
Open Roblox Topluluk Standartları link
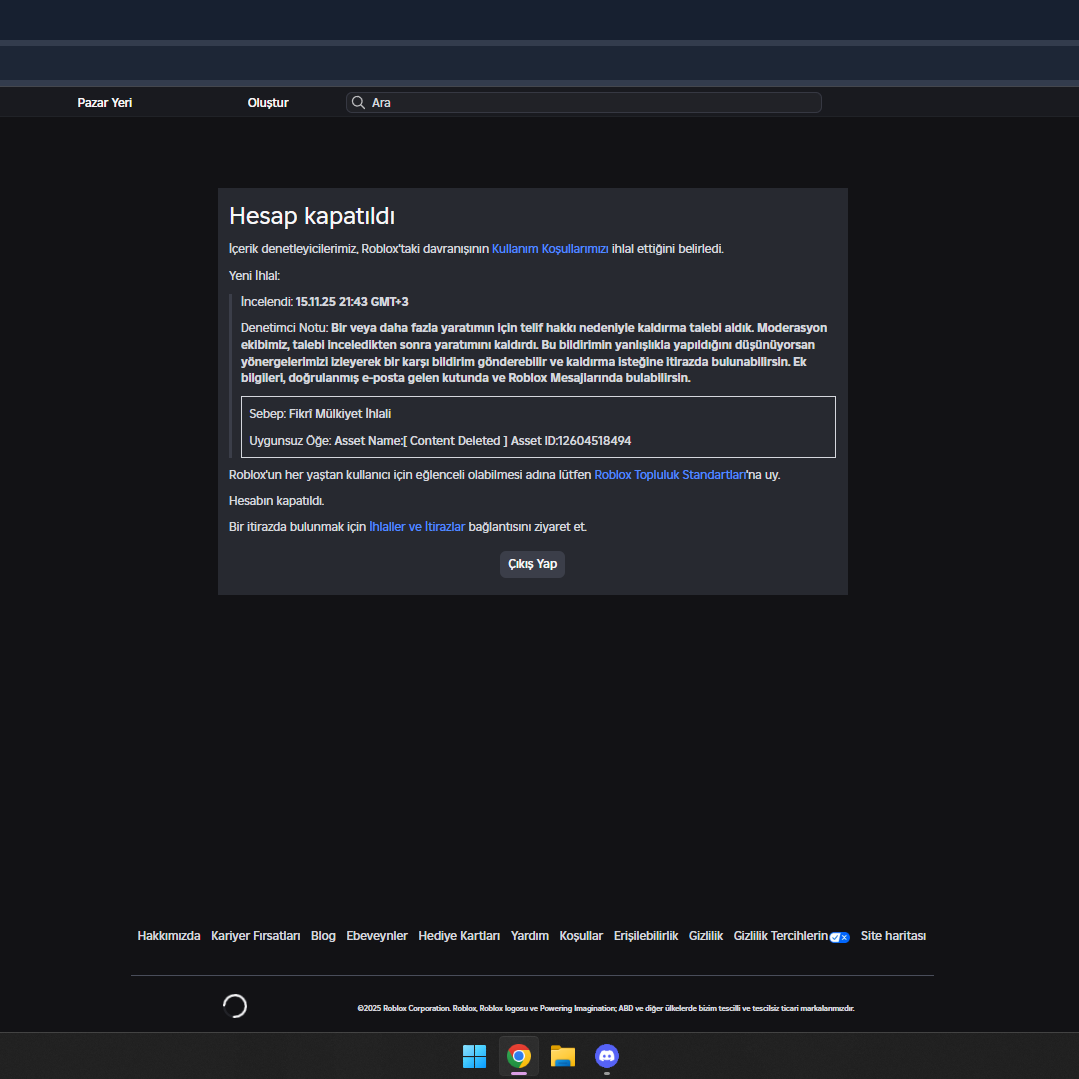670,475
